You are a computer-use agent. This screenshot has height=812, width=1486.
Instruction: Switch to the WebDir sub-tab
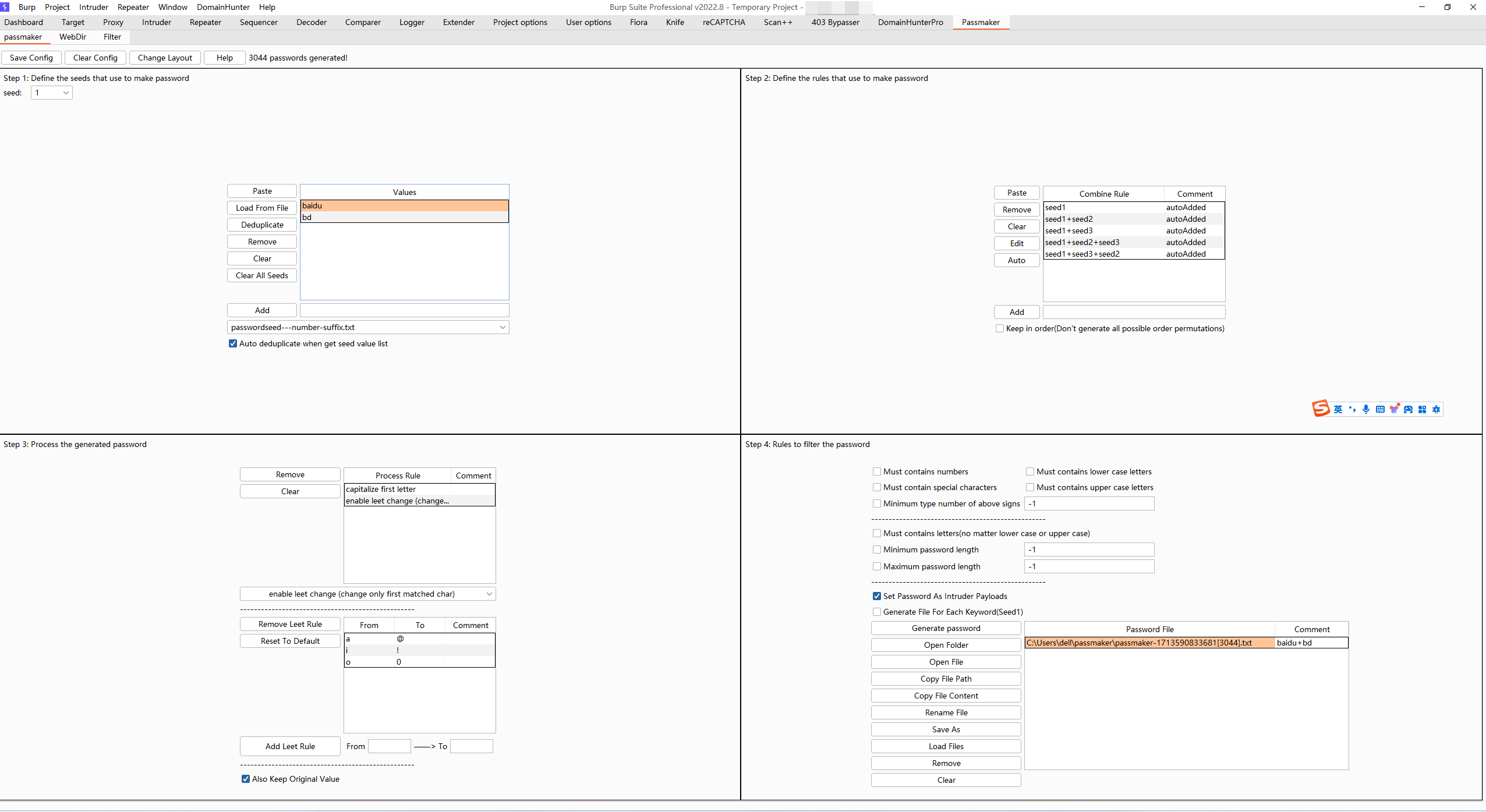coord(73,37)
